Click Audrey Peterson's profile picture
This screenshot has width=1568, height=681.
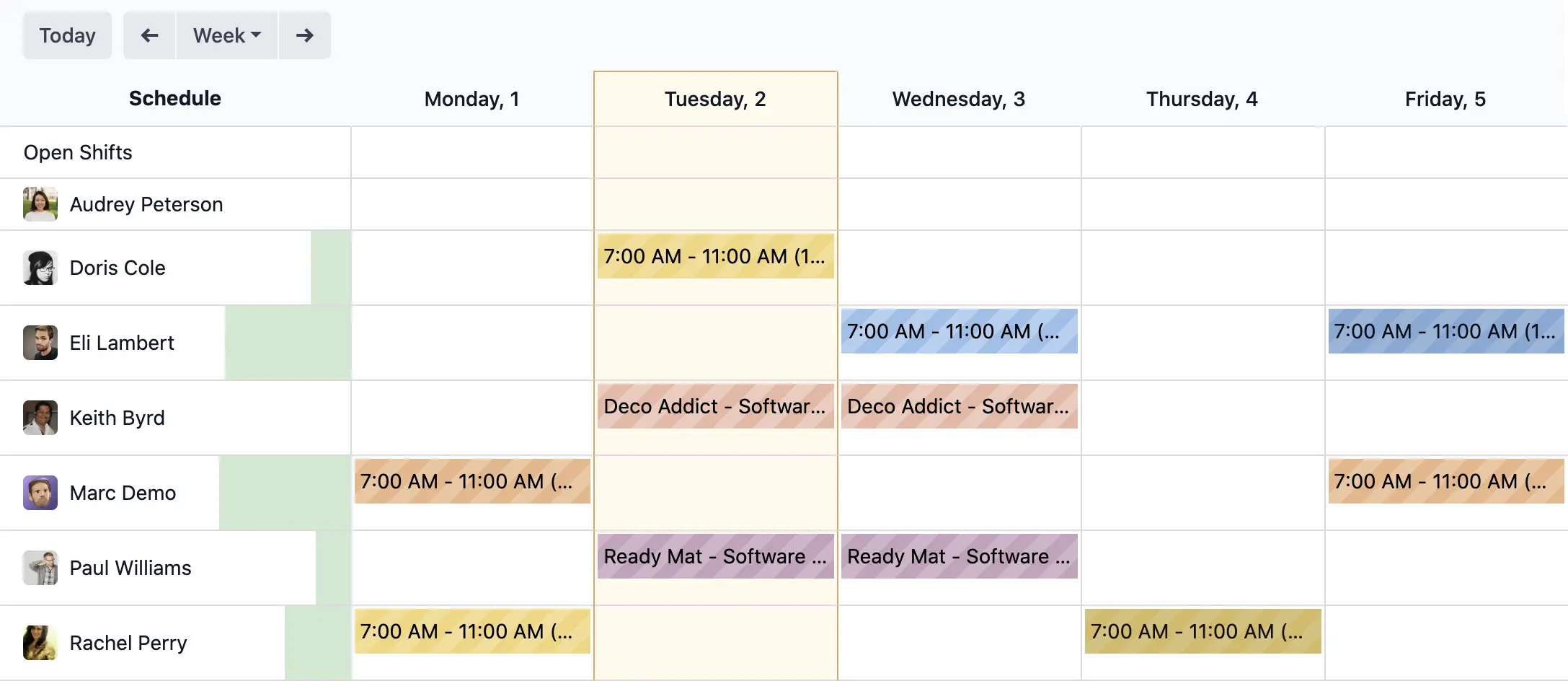tap(40, 204)
